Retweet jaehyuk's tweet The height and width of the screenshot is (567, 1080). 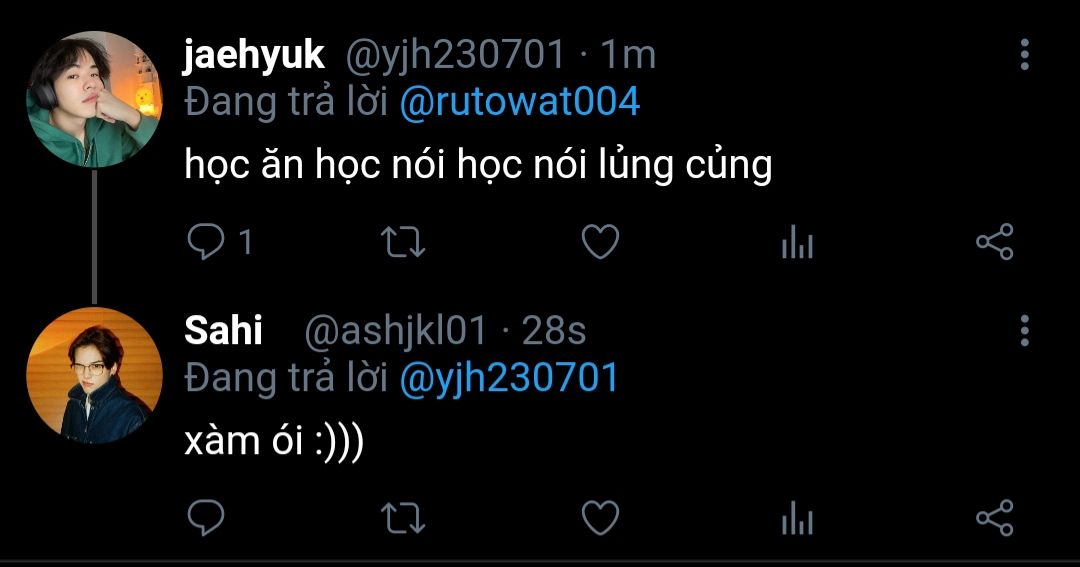coord(404,243)
